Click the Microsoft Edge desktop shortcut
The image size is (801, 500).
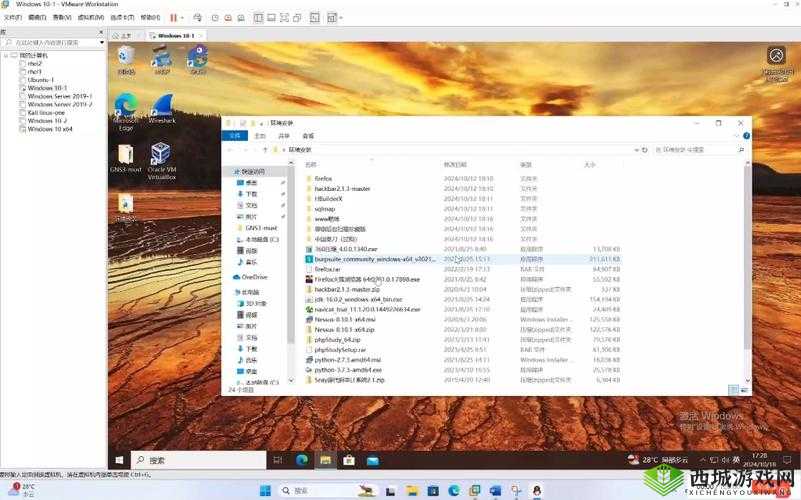[126, 106]
